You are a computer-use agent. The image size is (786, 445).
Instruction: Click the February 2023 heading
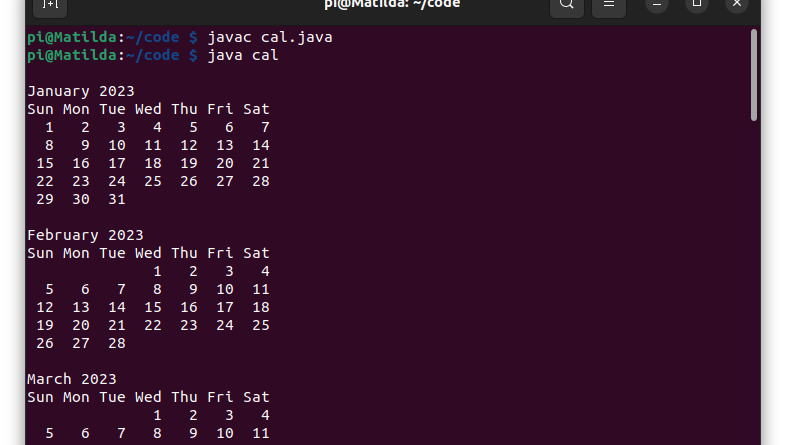pos(86,236)
